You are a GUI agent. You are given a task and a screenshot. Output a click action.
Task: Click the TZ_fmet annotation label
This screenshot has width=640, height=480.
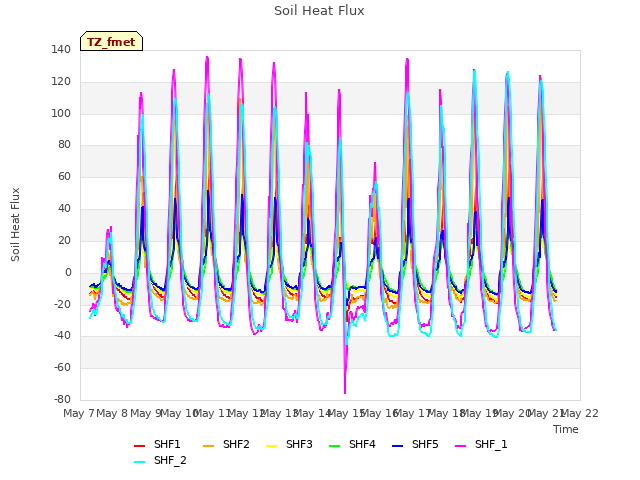(x=111, y=42)
